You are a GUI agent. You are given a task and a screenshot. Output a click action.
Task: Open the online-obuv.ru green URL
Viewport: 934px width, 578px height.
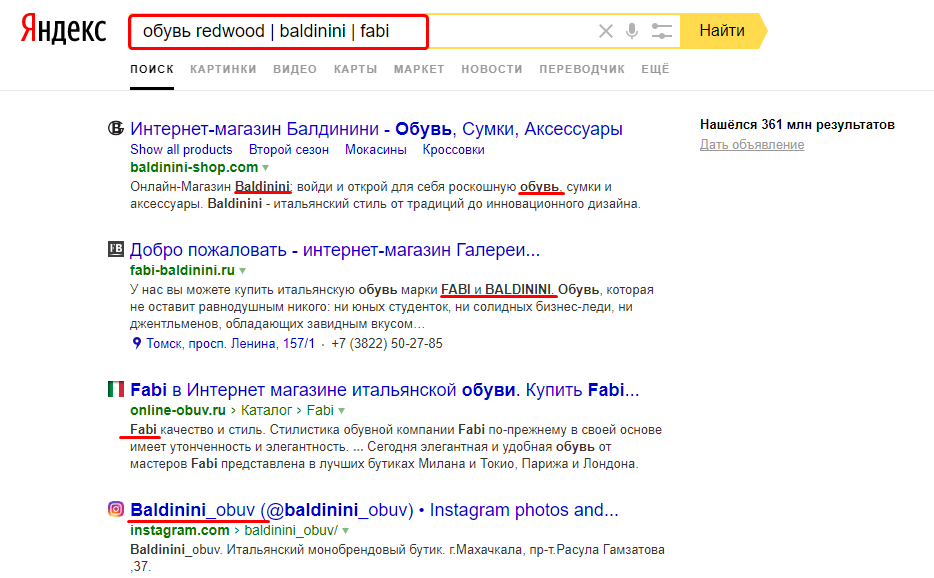tap(178, 411)
